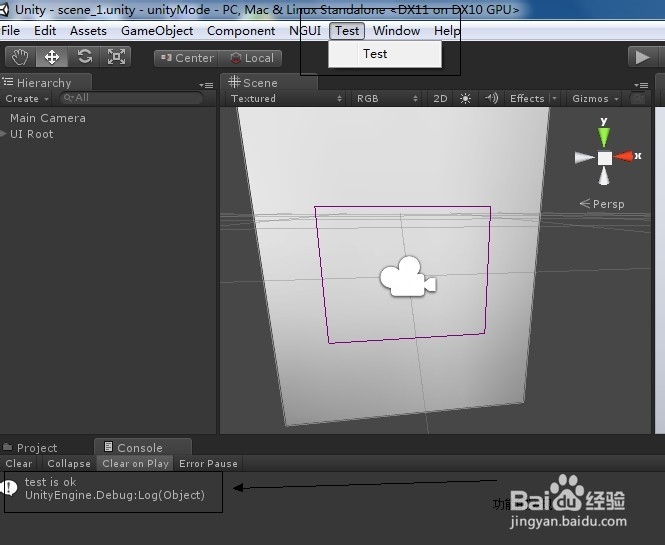Open the File menu
This screenshot has height=545, width=665.
pyautogui.click(x=11, y=31)
